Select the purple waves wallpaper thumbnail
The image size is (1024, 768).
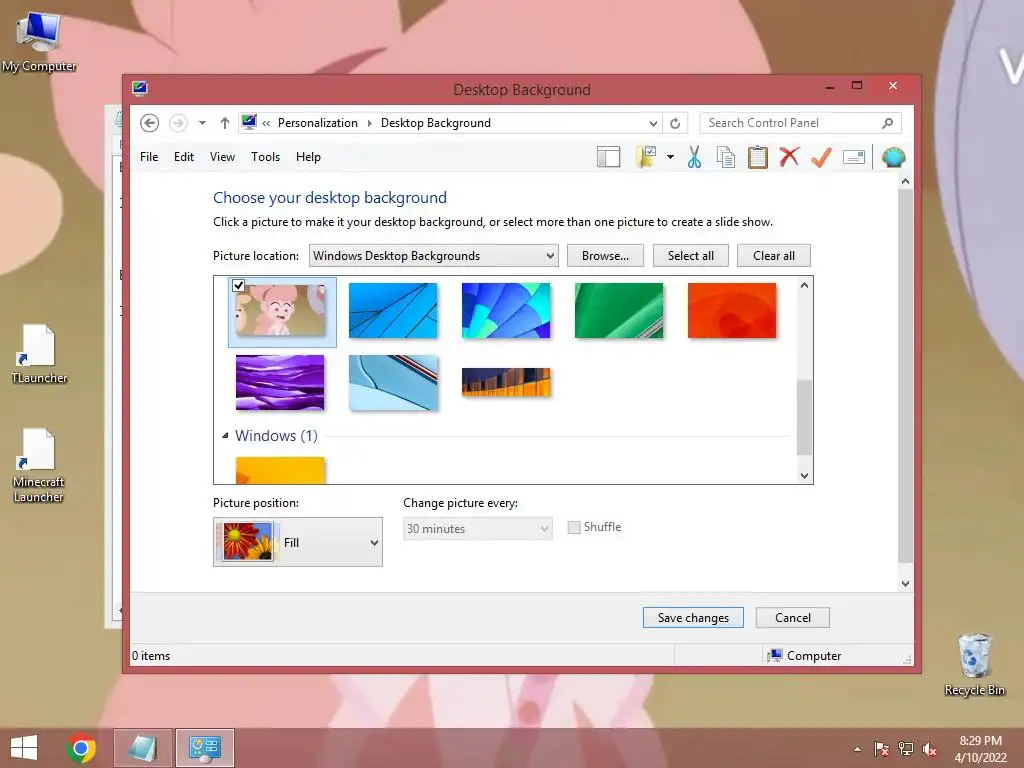pyautogui.click(x=280, y=383)
